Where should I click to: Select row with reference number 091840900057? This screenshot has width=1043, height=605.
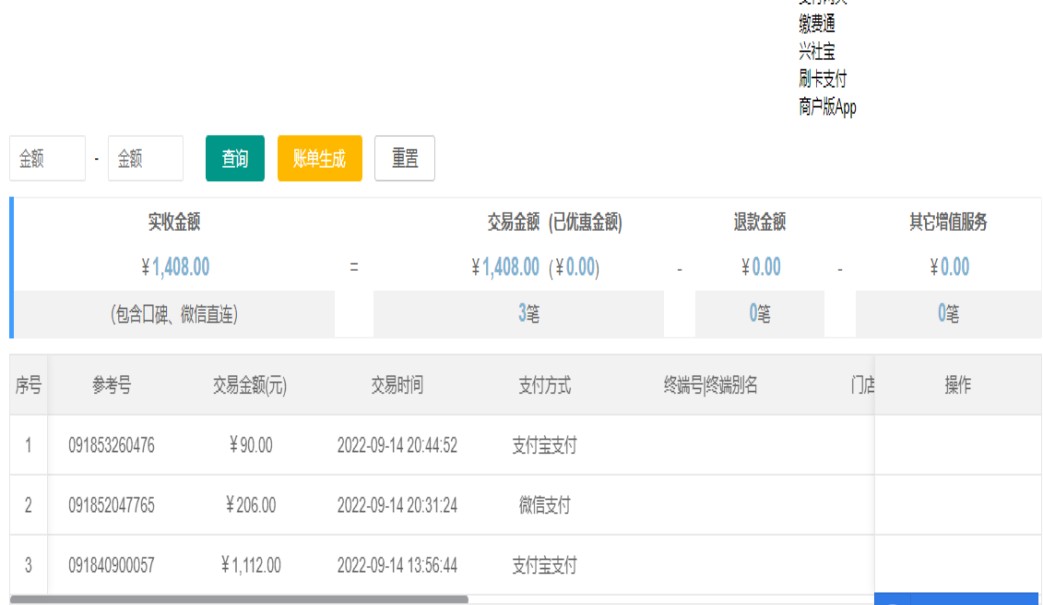coord(111,566)
